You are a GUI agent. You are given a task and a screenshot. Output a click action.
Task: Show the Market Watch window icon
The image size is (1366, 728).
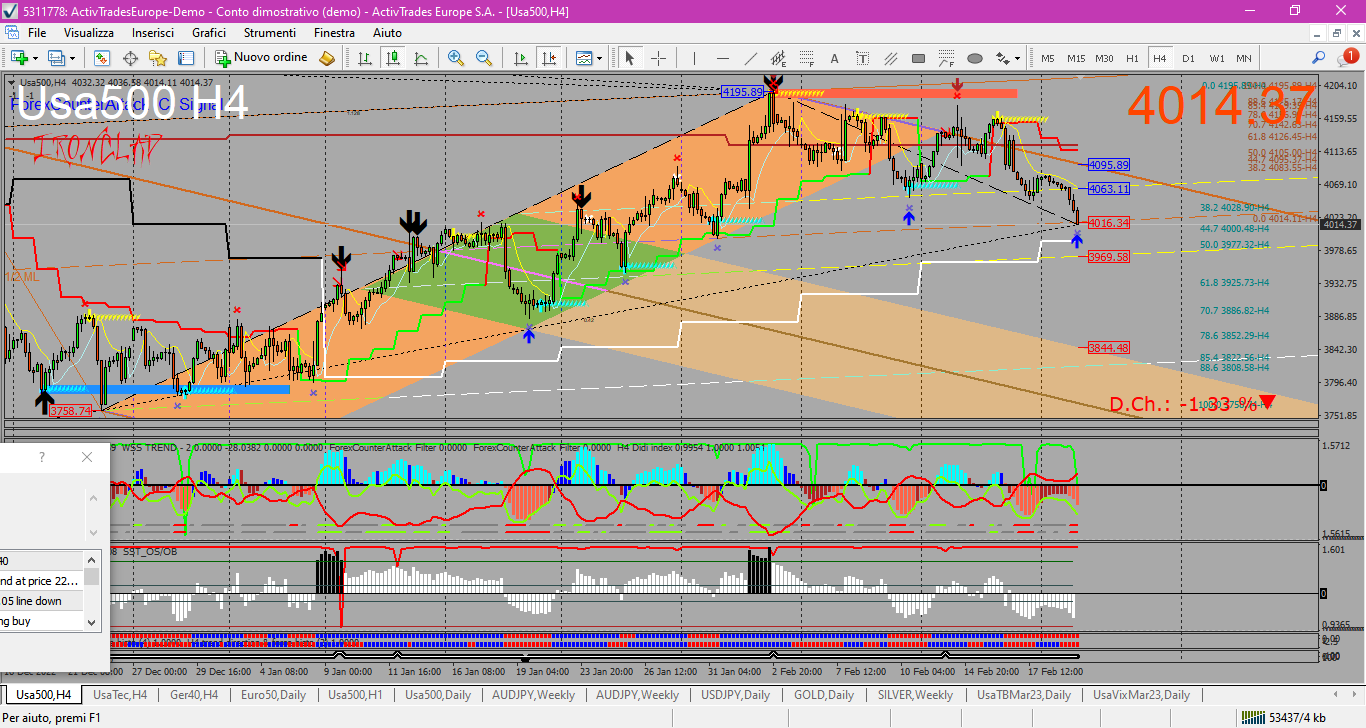point(102,58)
